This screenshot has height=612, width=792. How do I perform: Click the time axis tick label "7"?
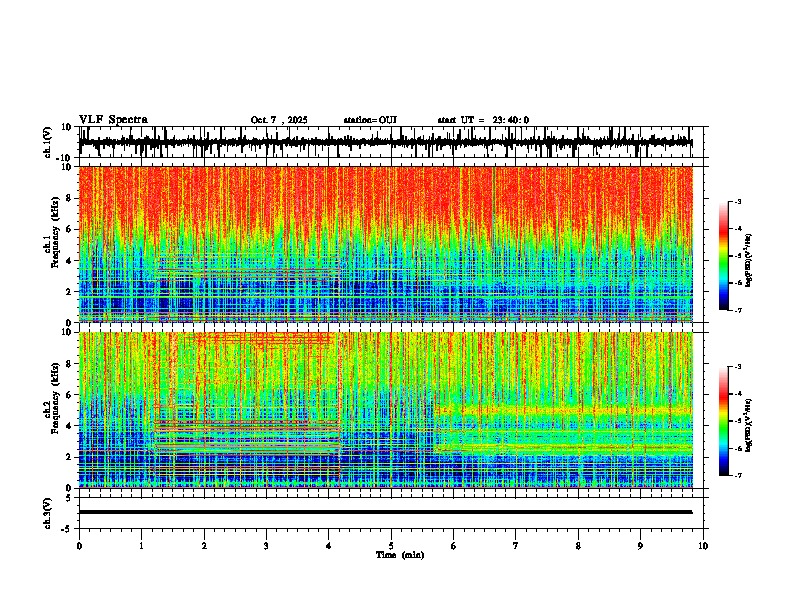pos(516,546)
